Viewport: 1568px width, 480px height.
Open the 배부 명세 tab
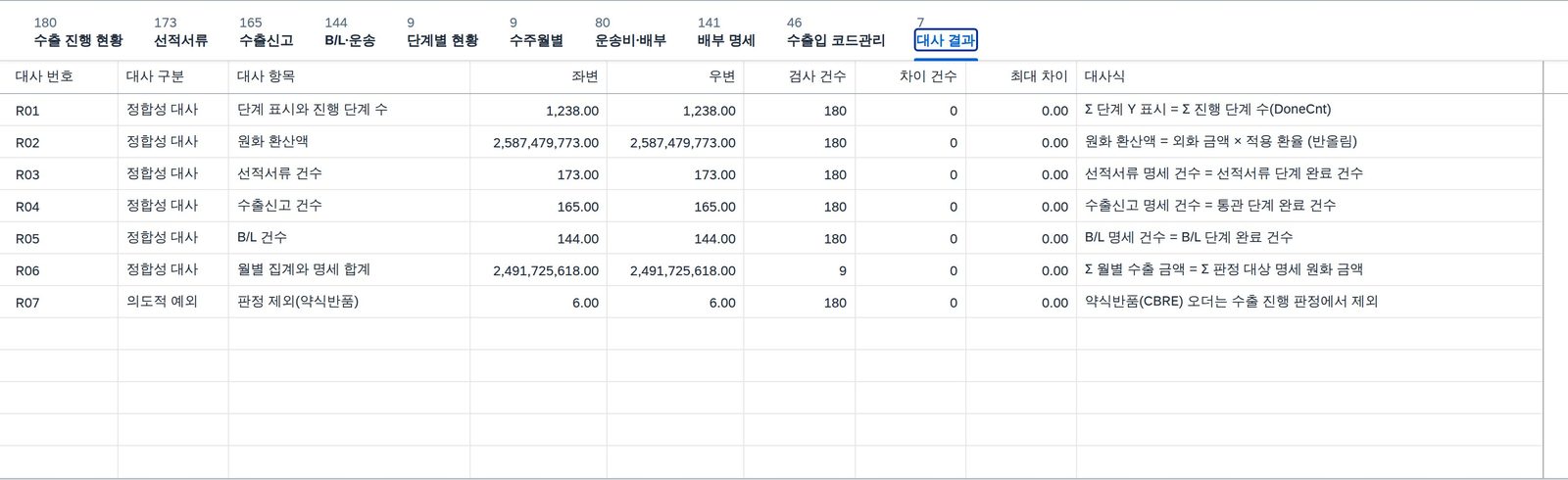(726, 32)
